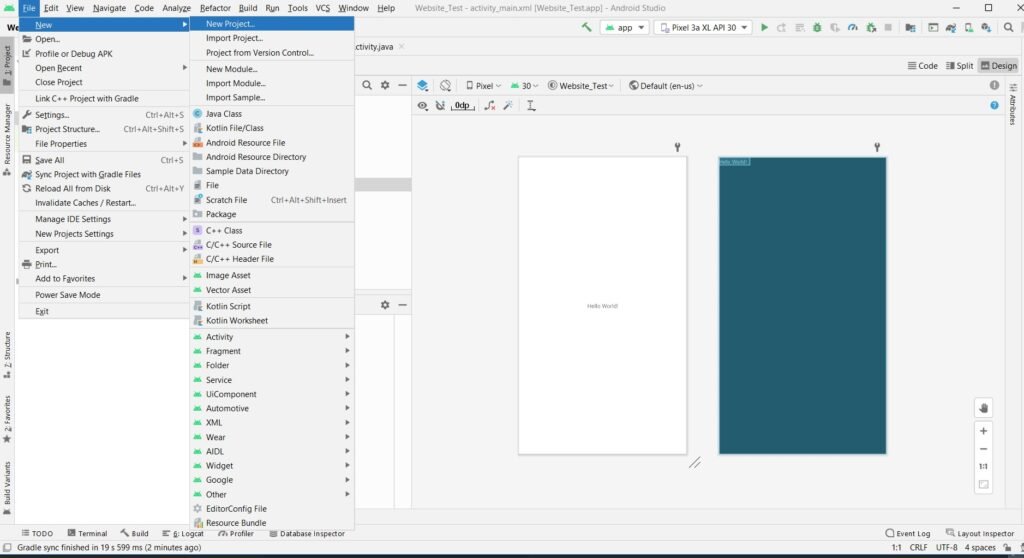Open the component tree gear icon
1024x558 pixels.
coord(385,305)
